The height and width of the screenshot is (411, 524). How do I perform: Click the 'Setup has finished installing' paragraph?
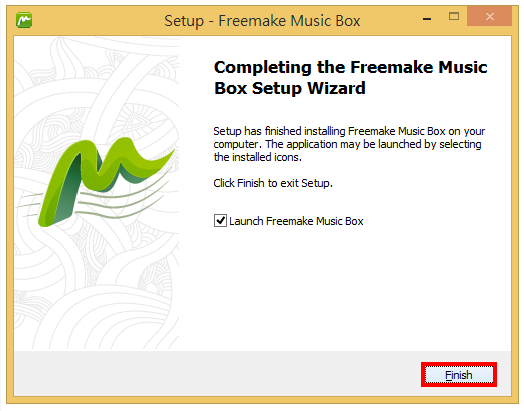349,144
